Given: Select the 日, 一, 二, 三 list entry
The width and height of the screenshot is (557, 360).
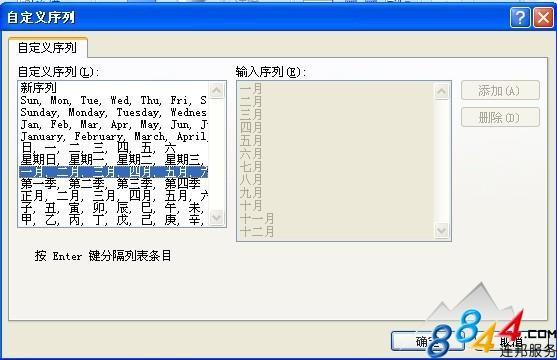Looking at the screenshot, I should click(x=113, y=148).
